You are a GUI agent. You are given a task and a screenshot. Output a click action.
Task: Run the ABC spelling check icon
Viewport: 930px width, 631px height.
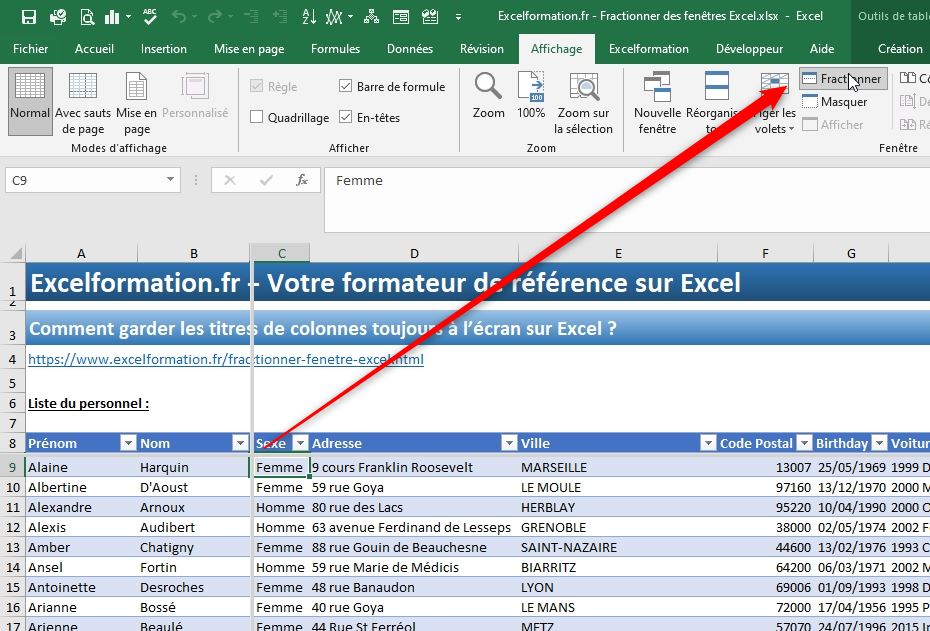click(150, 17)
